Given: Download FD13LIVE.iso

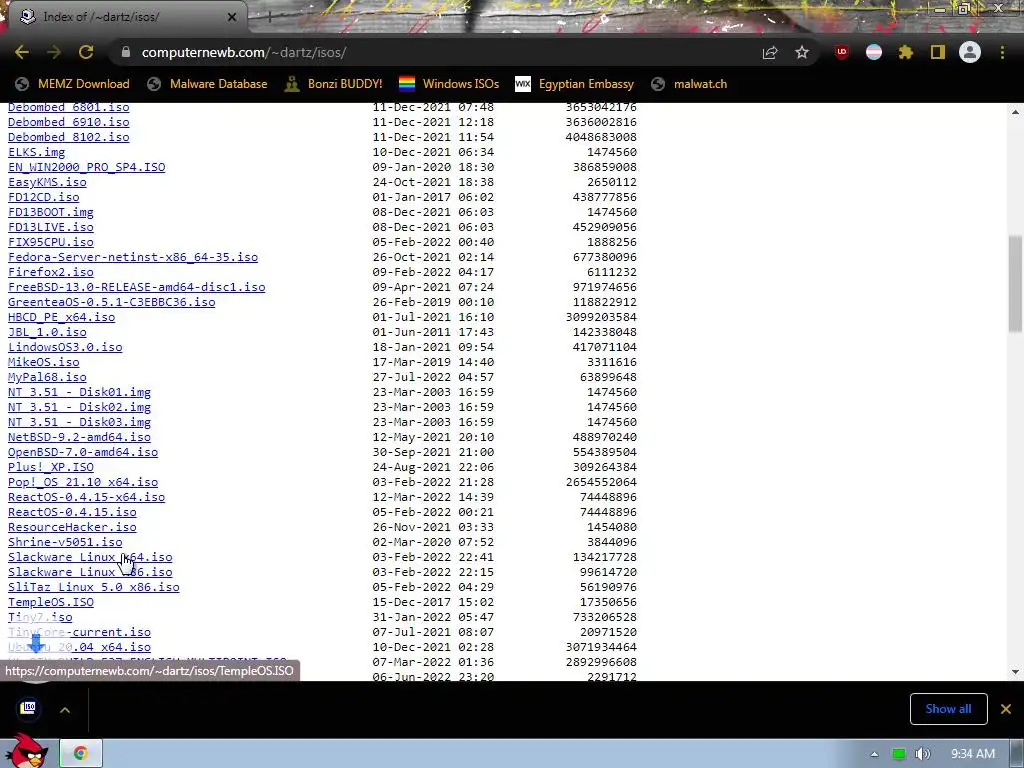Looking at the screenshot, I should pos(51,227).
